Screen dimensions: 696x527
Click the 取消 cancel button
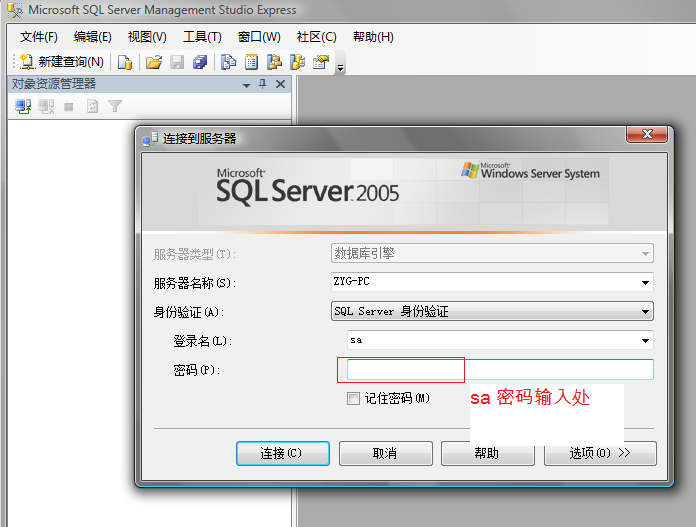tap(386, 453)
